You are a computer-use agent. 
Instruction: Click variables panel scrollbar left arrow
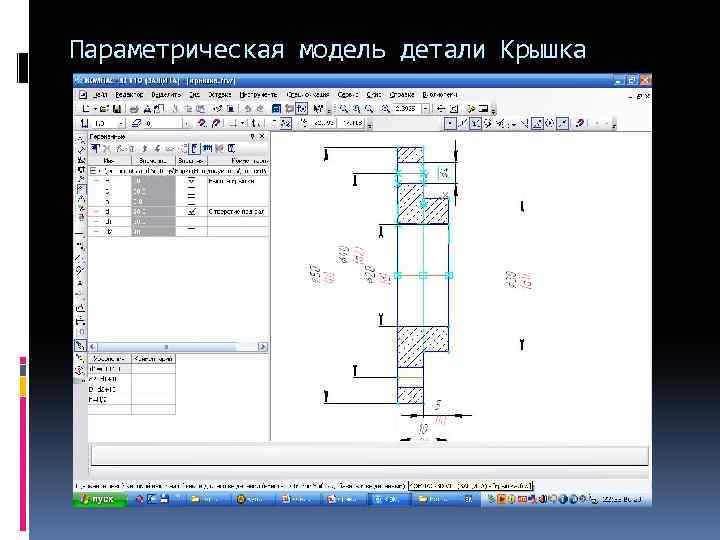point(92,347)
